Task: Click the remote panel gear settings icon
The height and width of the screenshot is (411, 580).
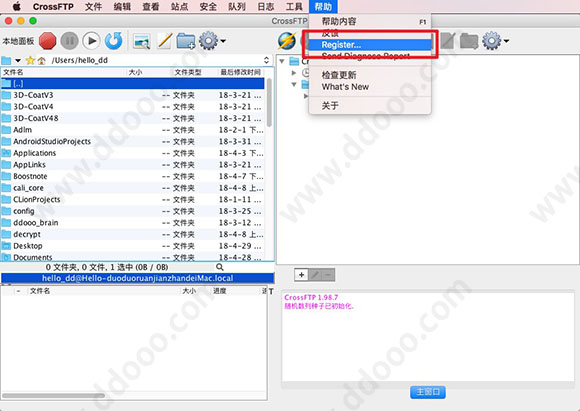Action: click(x=492, y=41)
